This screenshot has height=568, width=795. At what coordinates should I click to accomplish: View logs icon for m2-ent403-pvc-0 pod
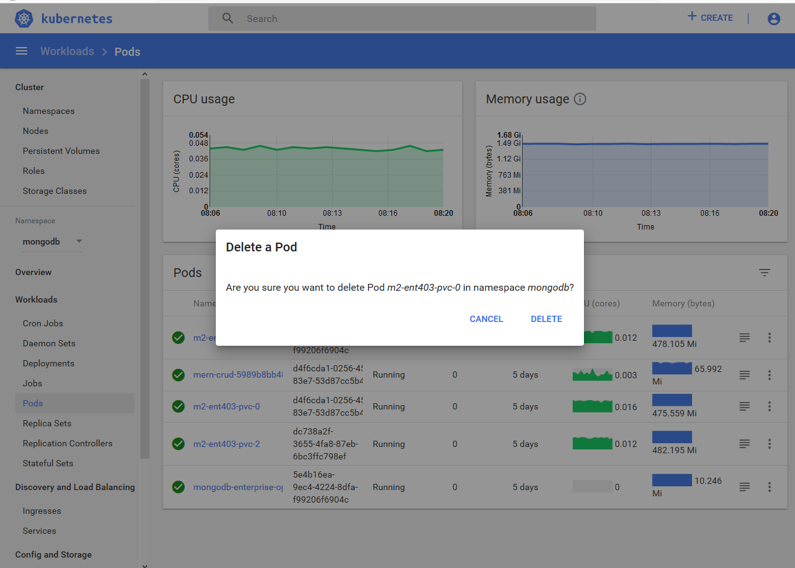pos(744,407)
